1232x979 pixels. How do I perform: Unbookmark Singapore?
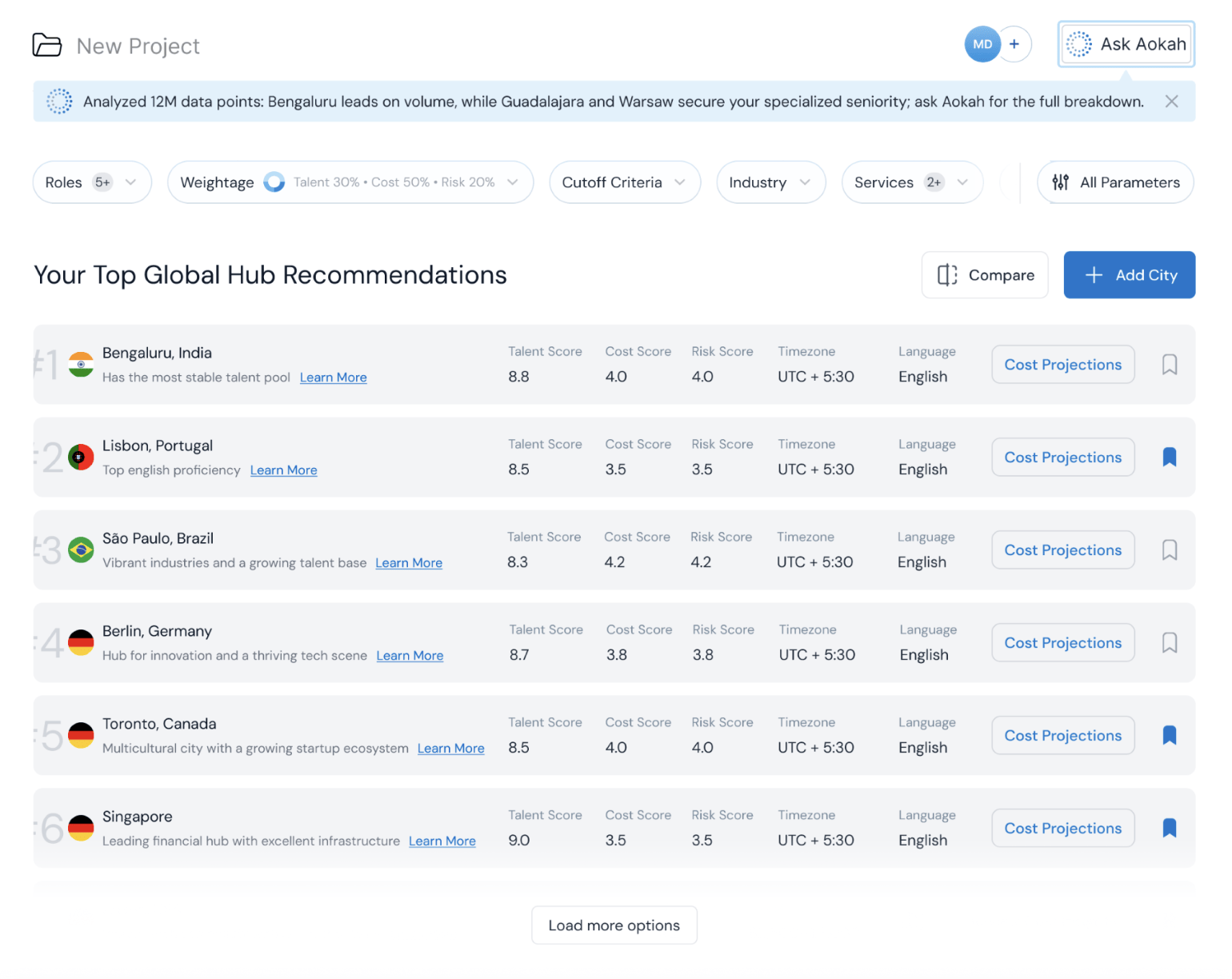[1170, 829]
